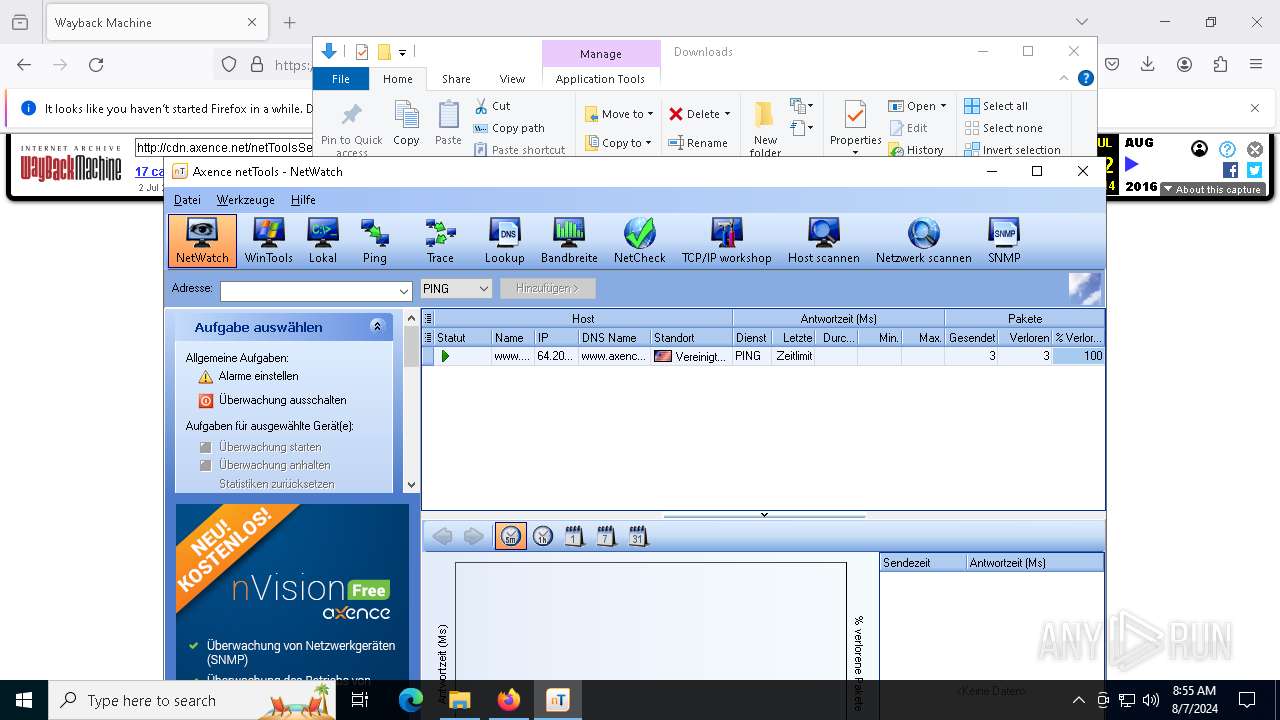Image resolution: width=1280 pixels, height=720 pixels.
Task: Open the NetCheck tool
Action: (x=639, y=241)
